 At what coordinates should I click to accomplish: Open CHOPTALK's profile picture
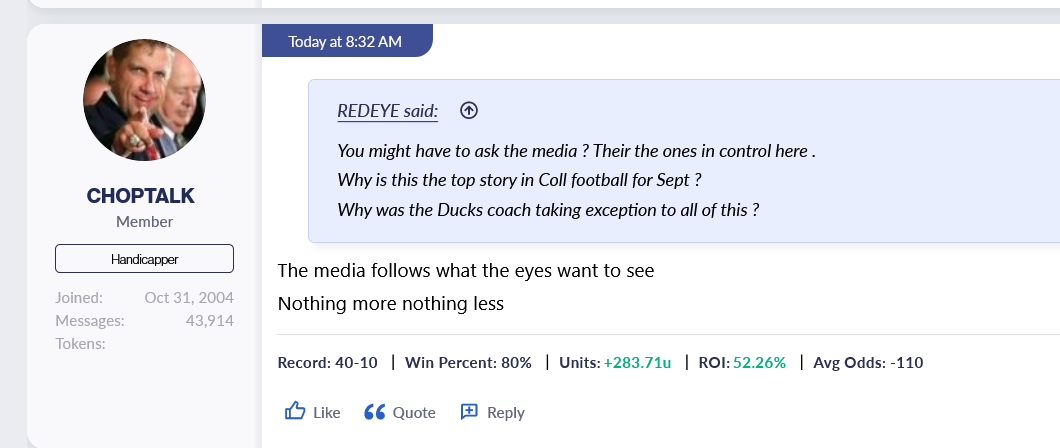click(x=144, y=100)
